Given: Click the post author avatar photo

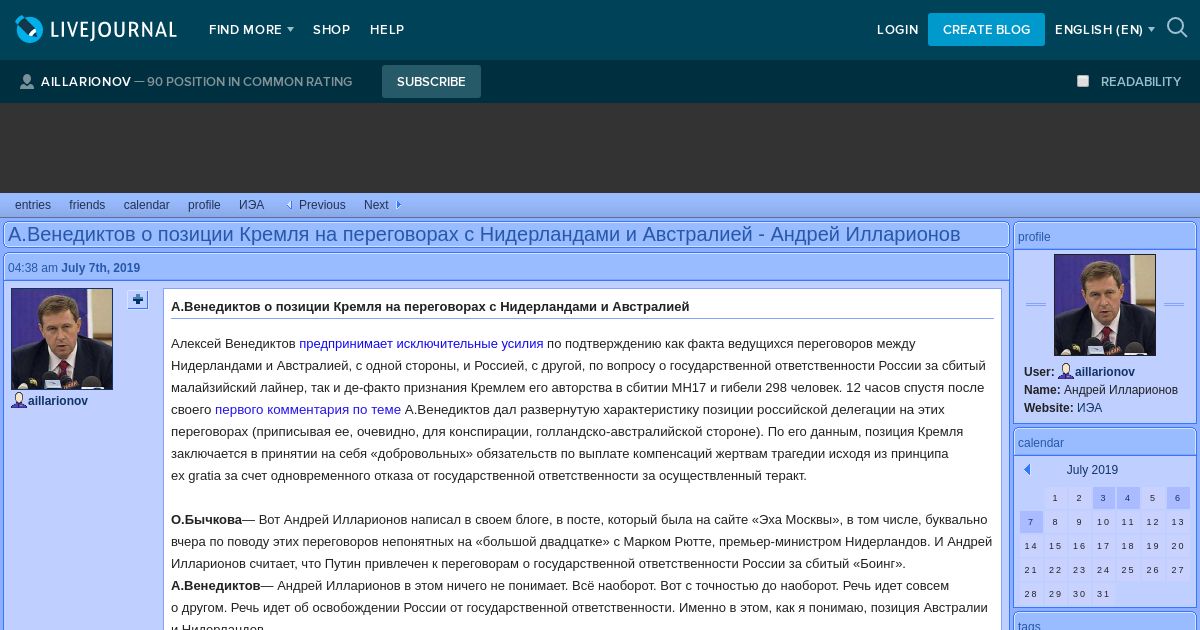Looking at the screenshot, I should 62,339.
